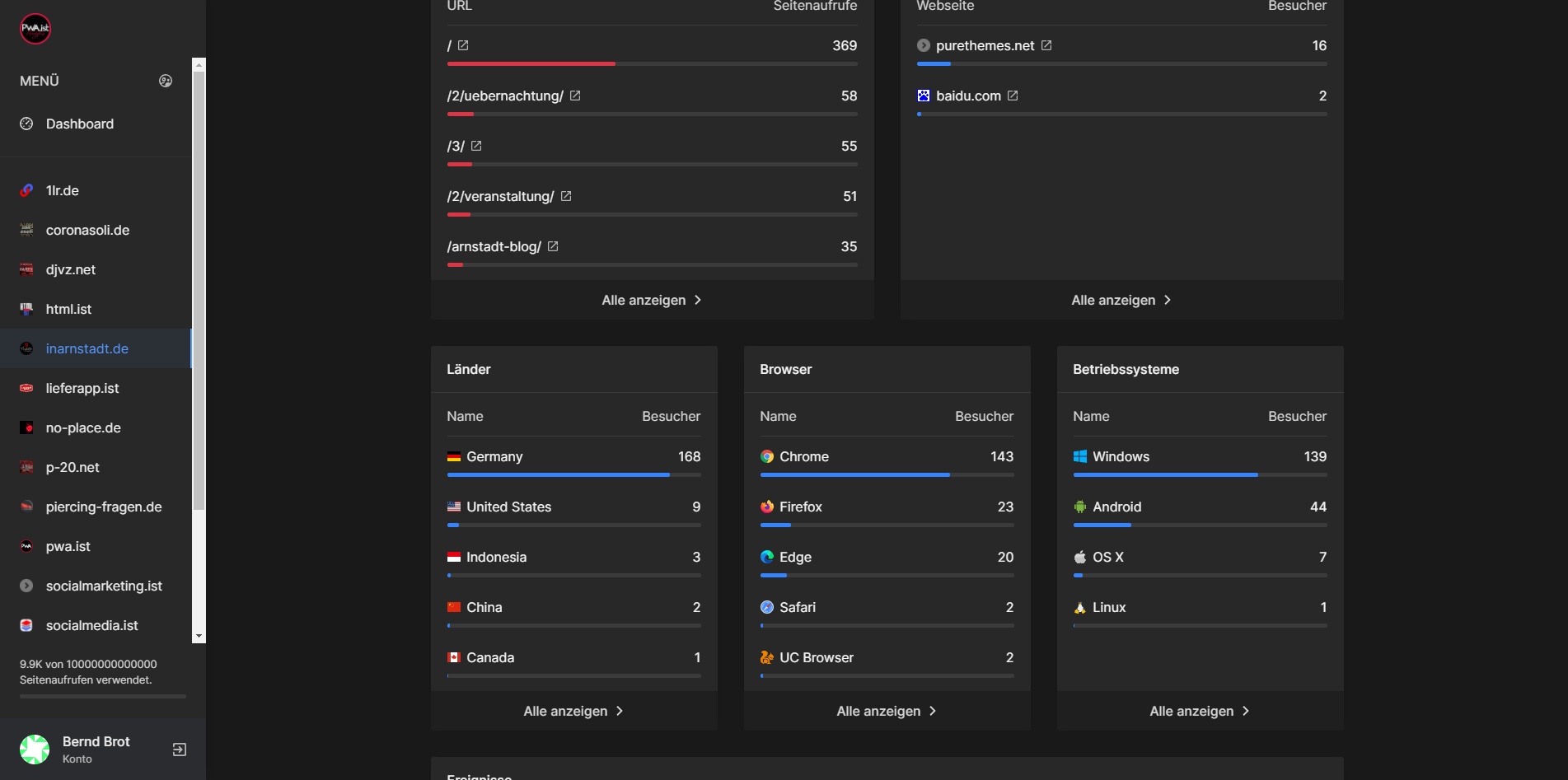The image size is (1568, 780).
Task: Click external link icon beside purethemes.net
Action: coord(1046,45)
